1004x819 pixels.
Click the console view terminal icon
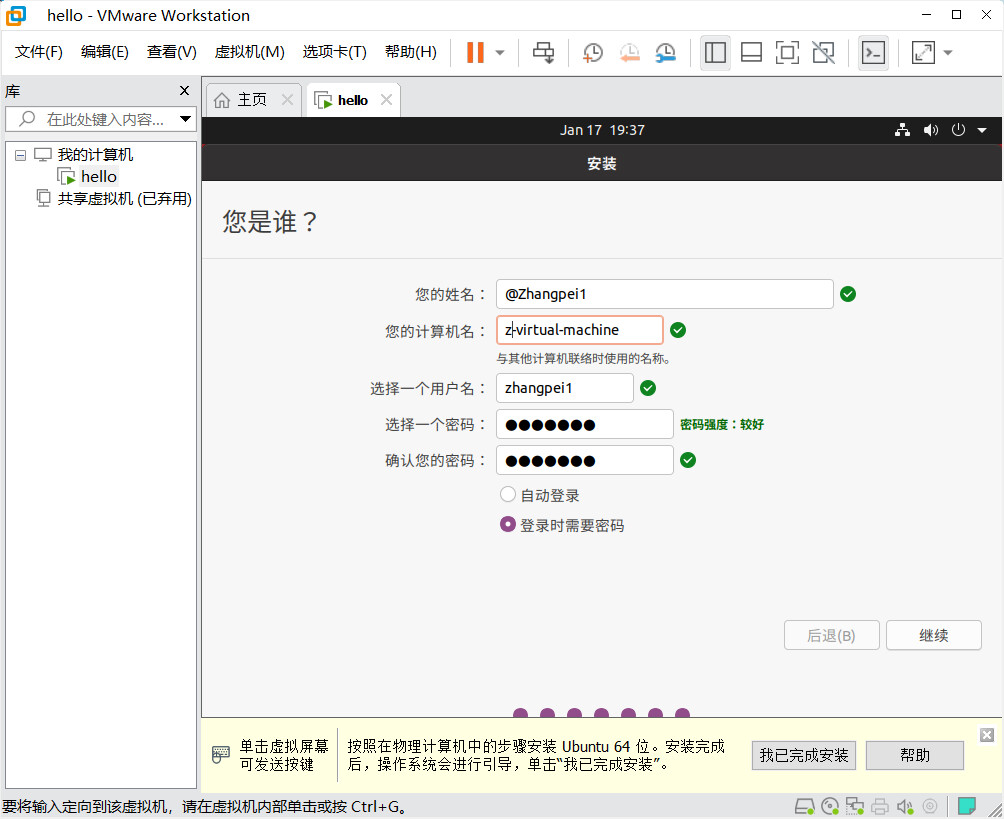tap(873, 53)
